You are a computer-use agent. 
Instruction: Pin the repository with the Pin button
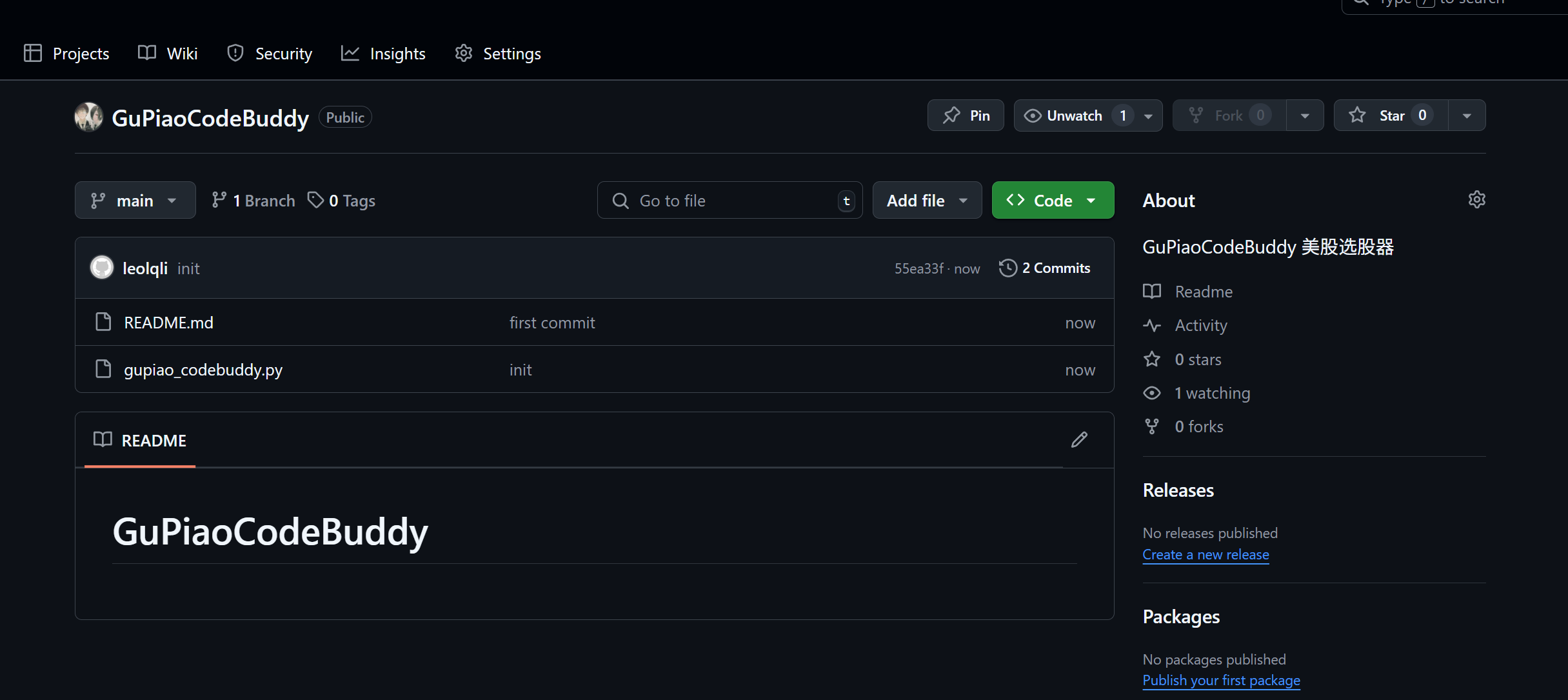(966, 115)
